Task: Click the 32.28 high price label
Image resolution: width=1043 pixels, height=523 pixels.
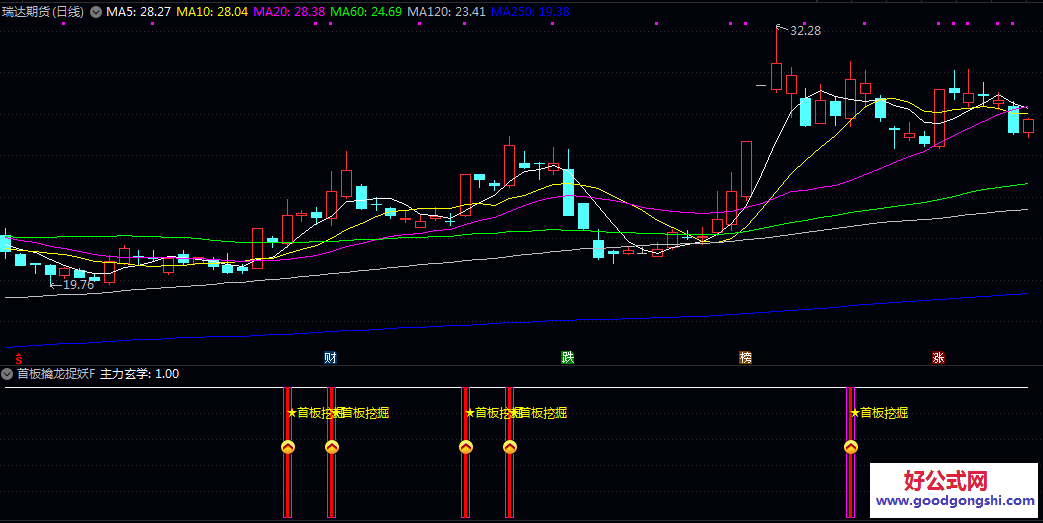Action: click(x=805, y=31)
